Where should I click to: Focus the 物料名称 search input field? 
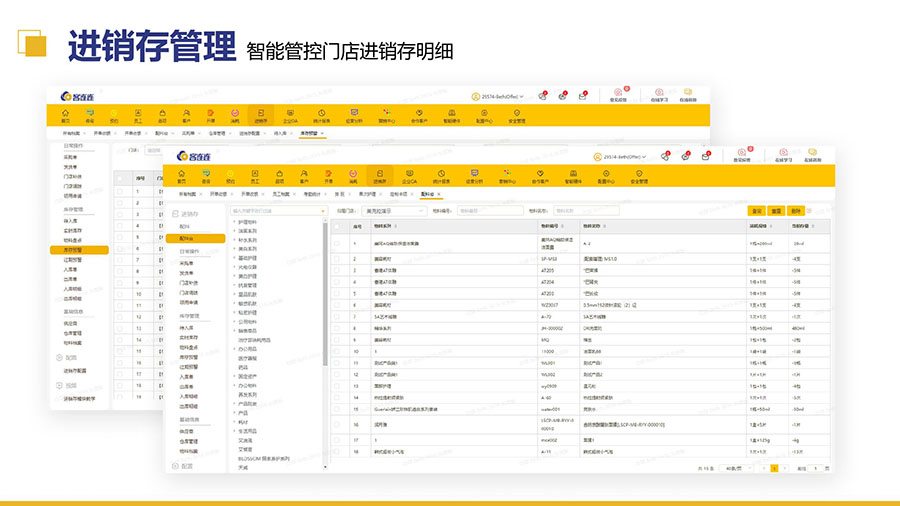[586, 211]
